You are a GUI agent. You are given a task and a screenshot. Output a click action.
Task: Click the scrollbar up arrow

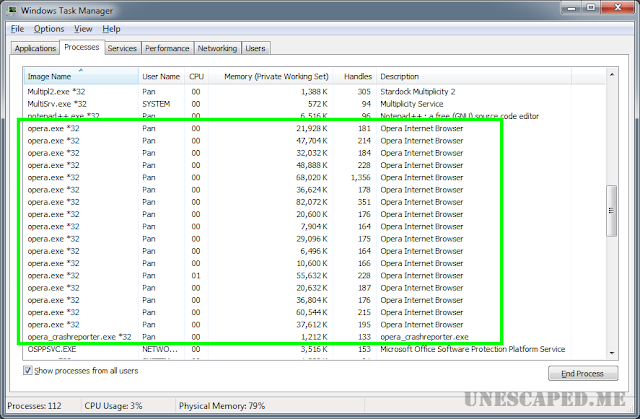pyautogui.click(x=611, y=75)
